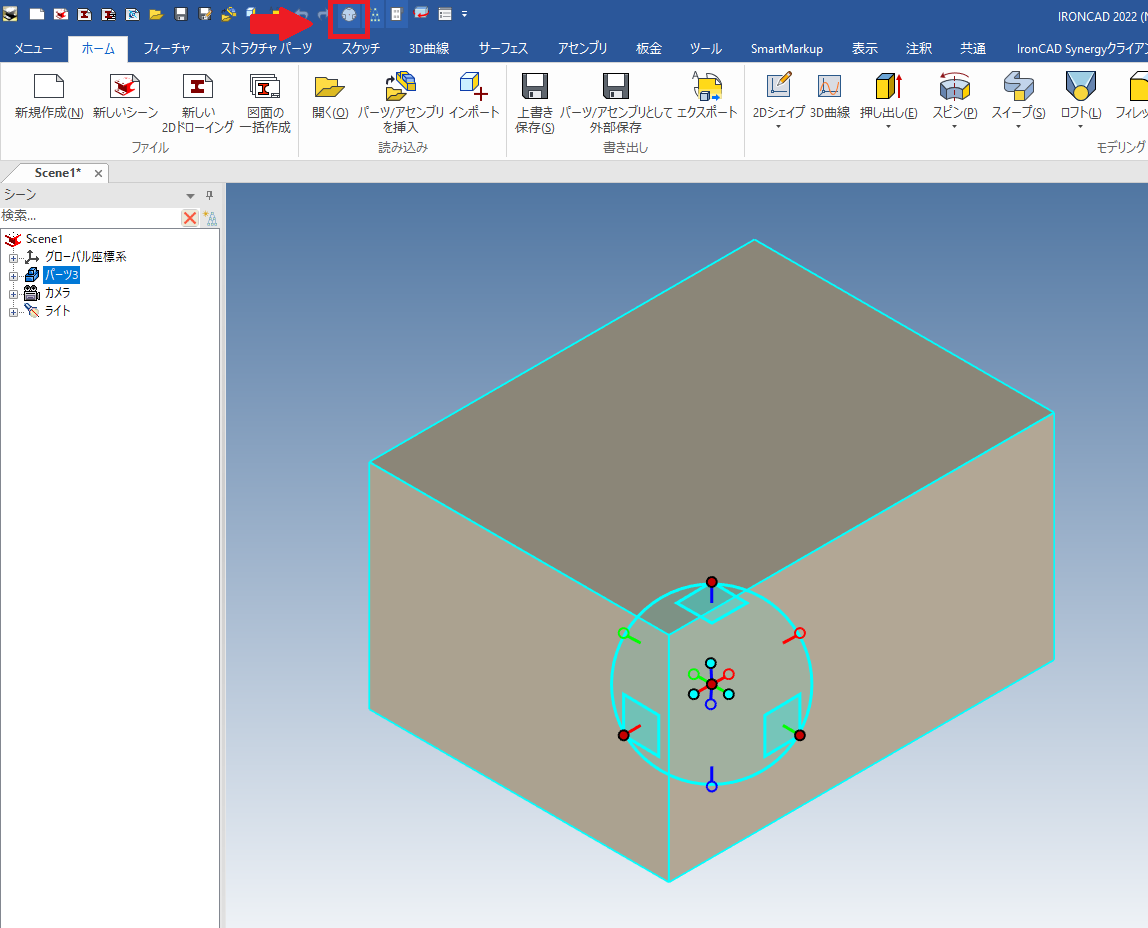Switch to the フィーチャ ribbon tab
The height and width of the screenshot is (928, 1148).
(x=166, y=48)
